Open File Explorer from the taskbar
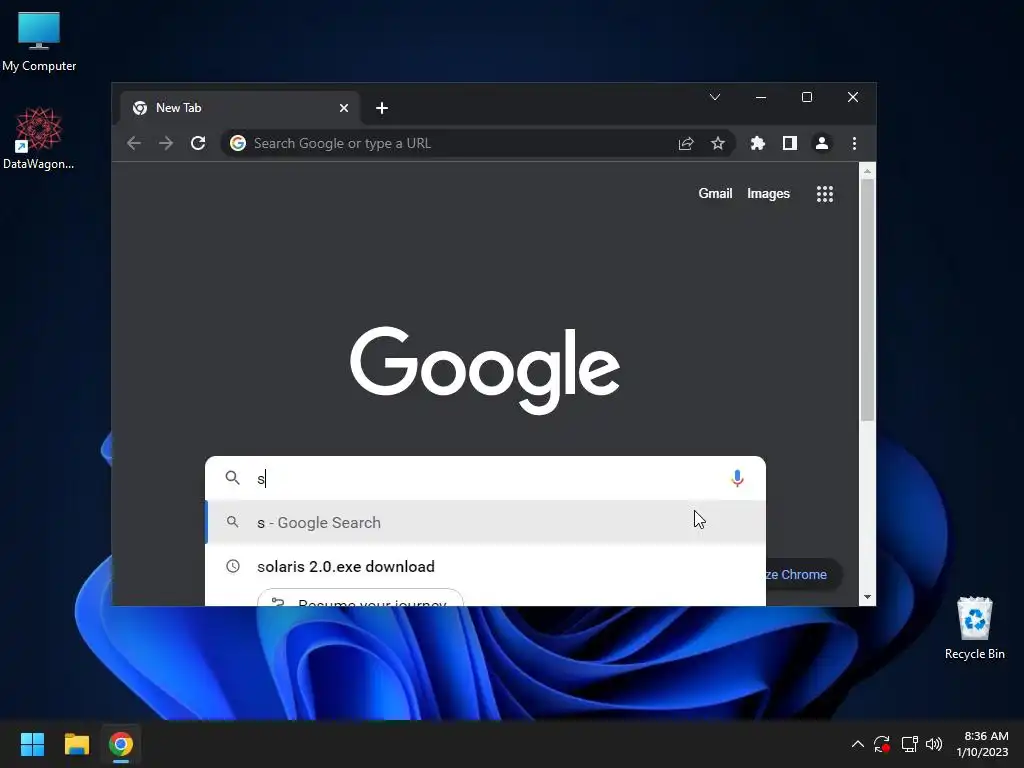The image size is (1024, 768). tap(76, 744)
